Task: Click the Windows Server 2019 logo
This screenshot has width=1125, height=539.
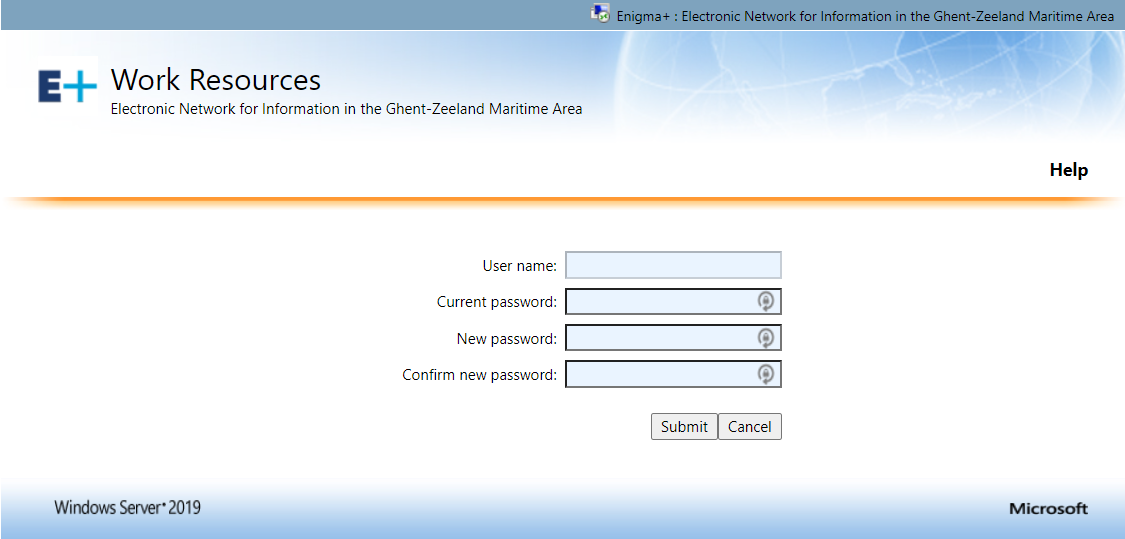Action: pyautogui.click(x=127, y=508)
